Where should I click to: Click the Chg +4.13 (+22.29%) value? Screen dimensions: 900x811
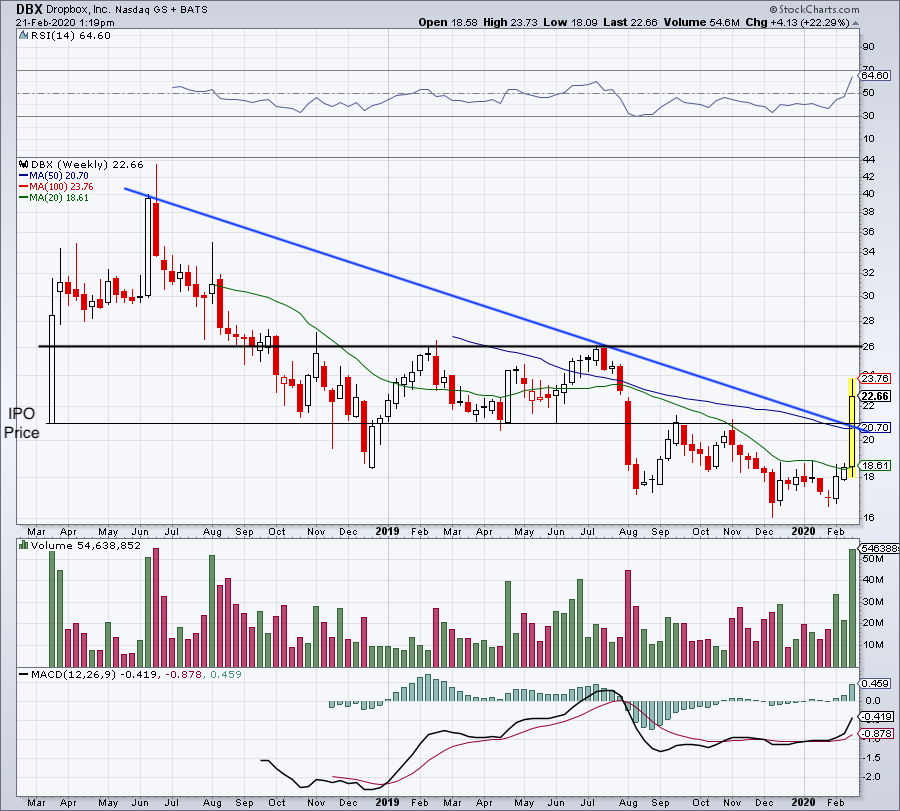pyautogui.click(x=797, y=22)
